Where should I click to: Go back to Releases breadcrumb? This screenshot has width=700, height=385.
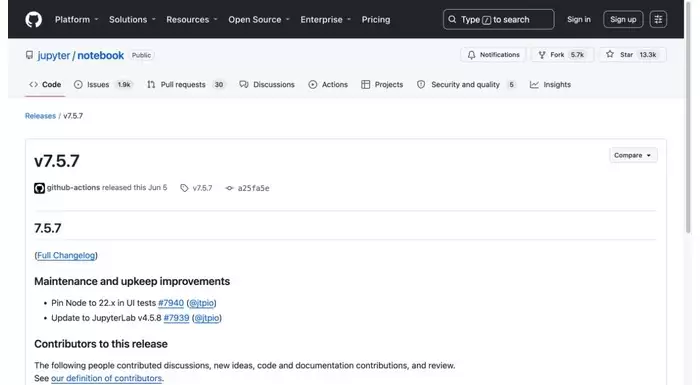coord(40,116)
